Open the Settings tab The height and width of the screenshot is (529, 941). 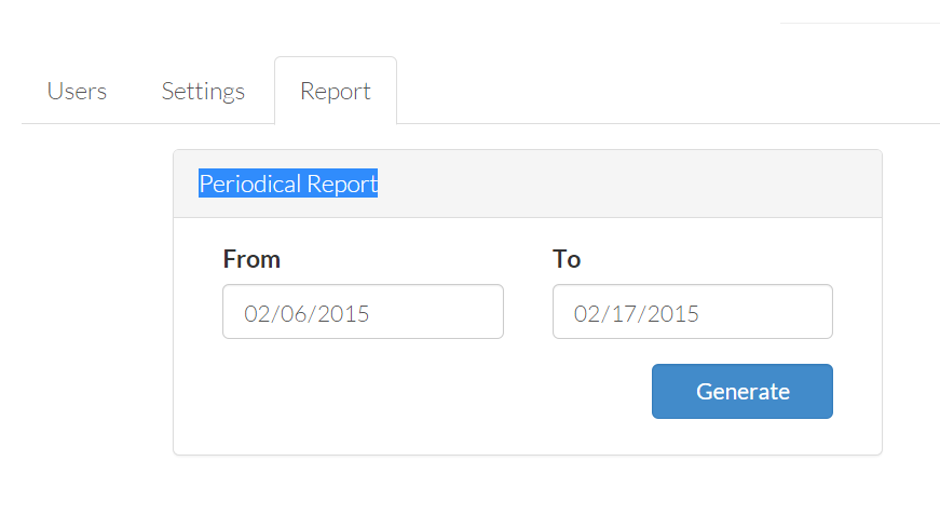pyautogui.click(x=203, y=91)
